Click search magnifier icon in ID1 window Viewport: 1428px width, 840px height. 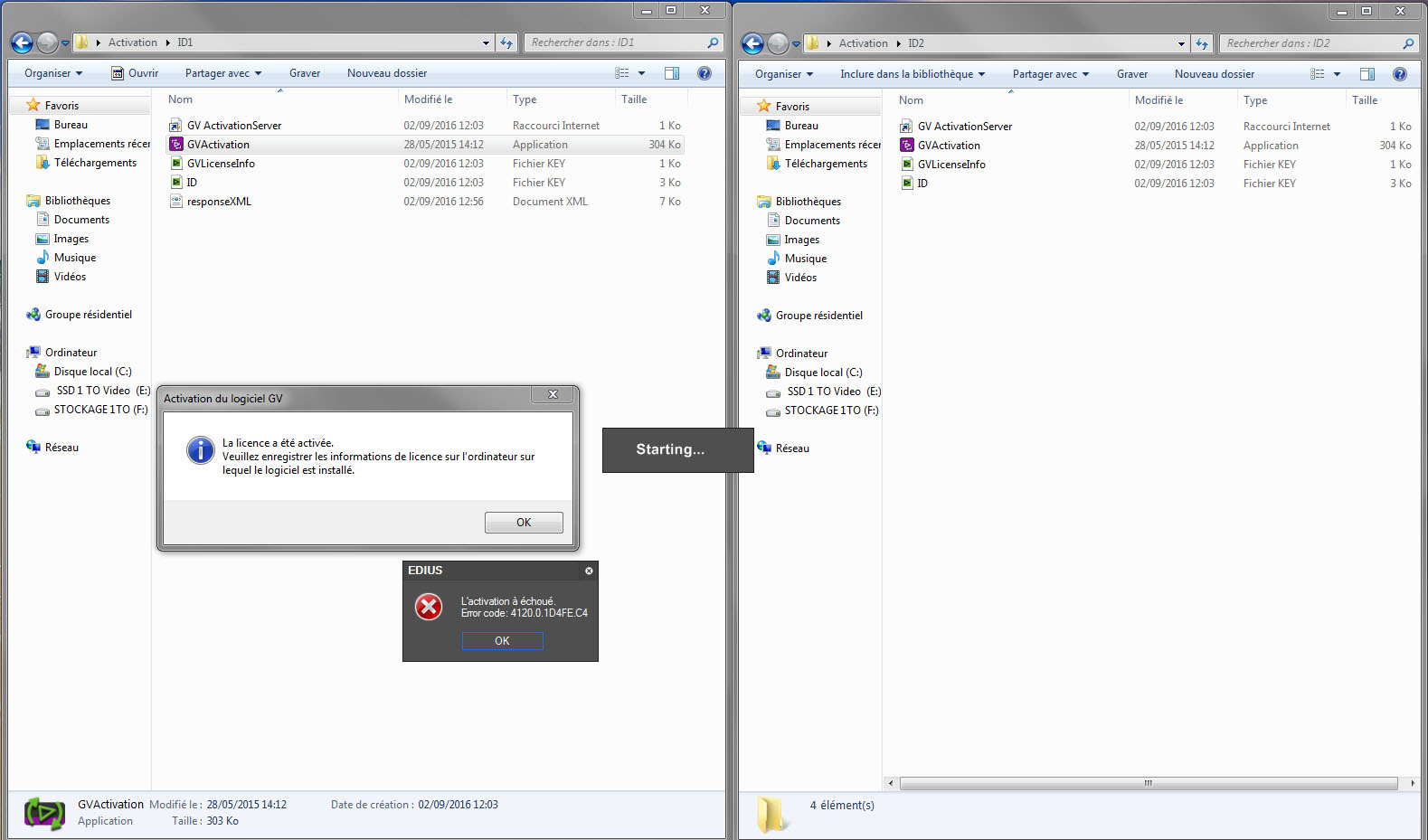pos(713,42)
